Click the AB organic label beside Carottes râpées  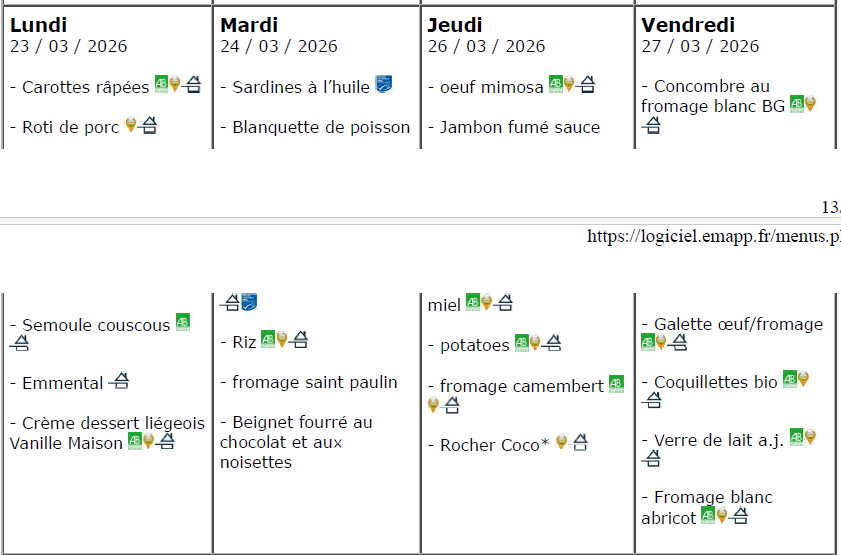tap(161, 85)
